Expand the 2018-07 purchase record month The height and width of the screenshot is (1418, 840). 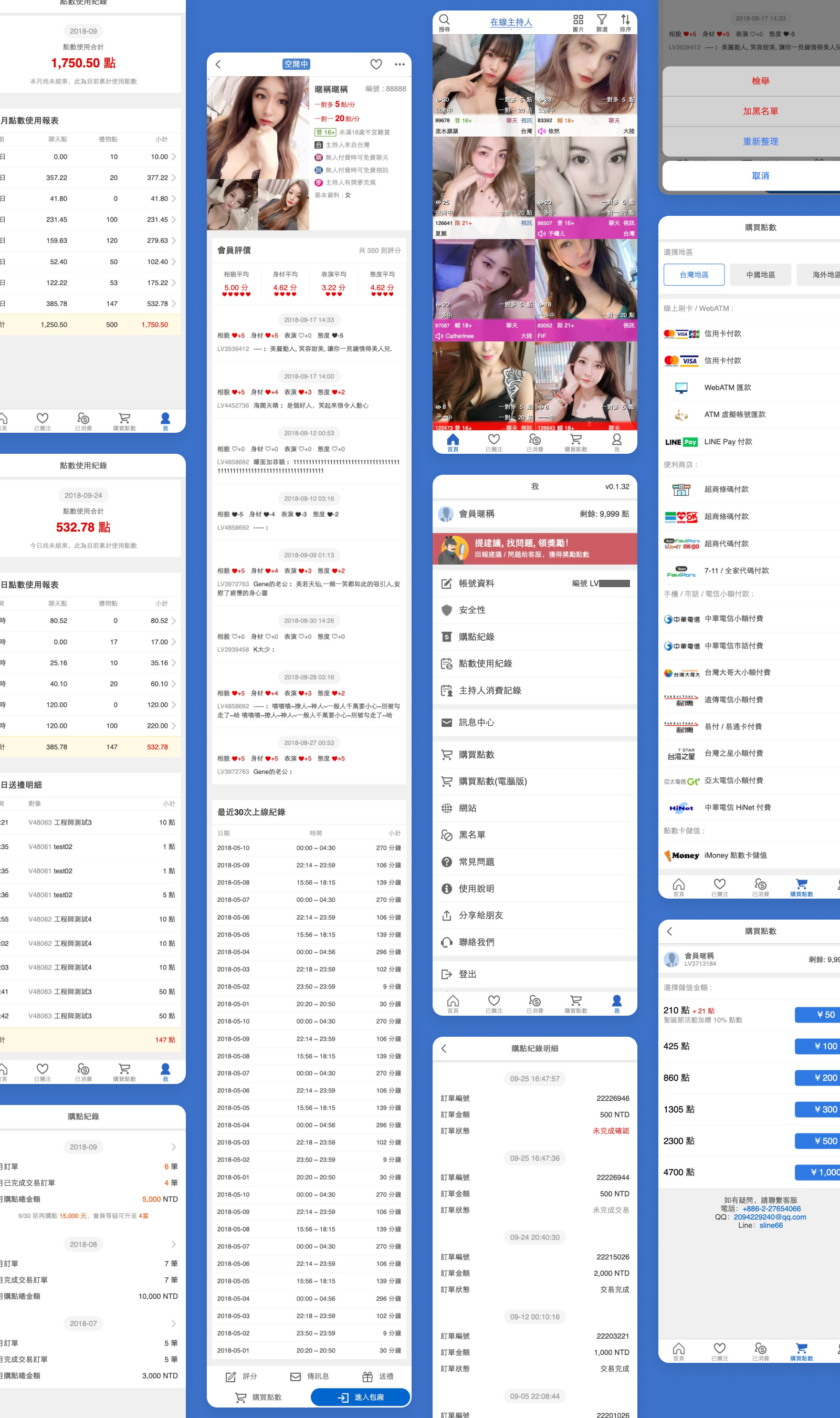tap(173, 1323)
